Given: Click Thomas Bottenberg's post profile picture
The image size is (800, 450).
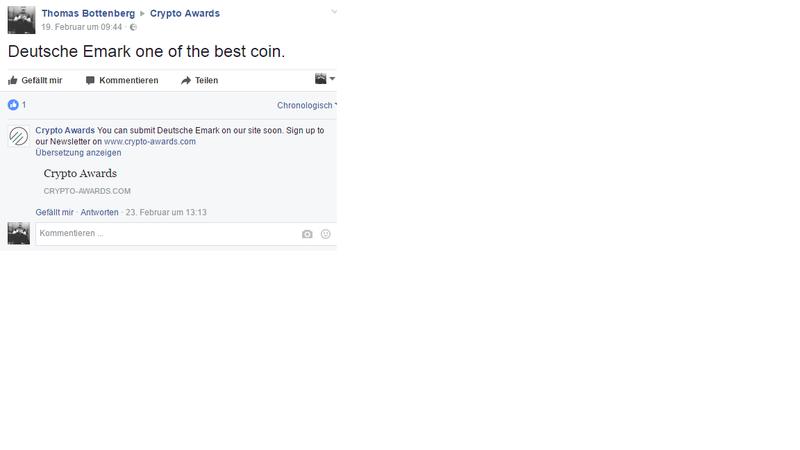Looking at the screenshot, I should 21,20.
